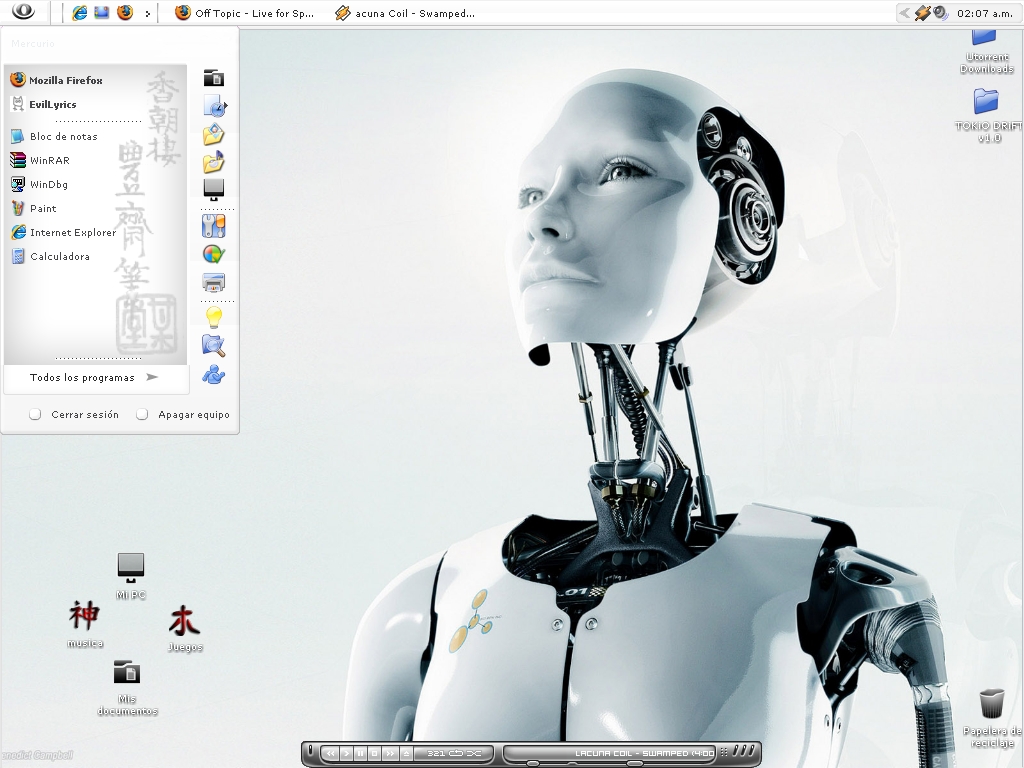This screenshot has width=1024, height=768.
Task: Start Paint from the start menu
Action: (x=34, y=209)
